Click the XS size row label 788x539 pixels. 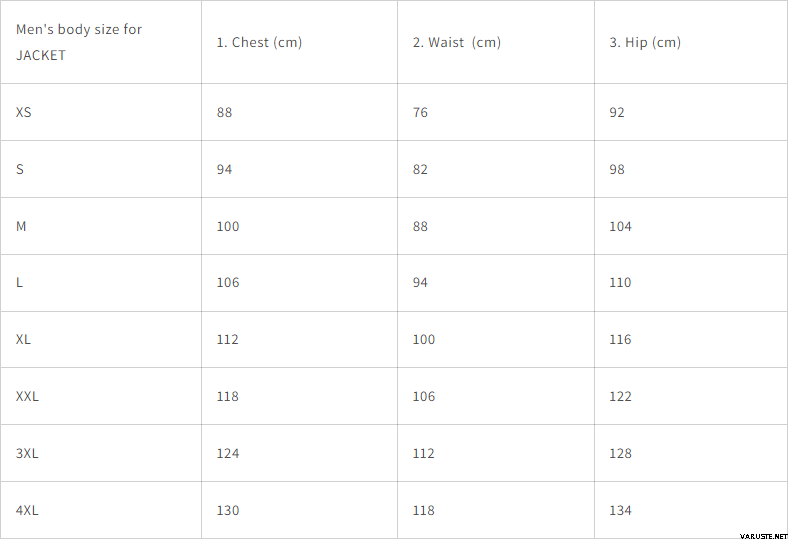(24, 112)
